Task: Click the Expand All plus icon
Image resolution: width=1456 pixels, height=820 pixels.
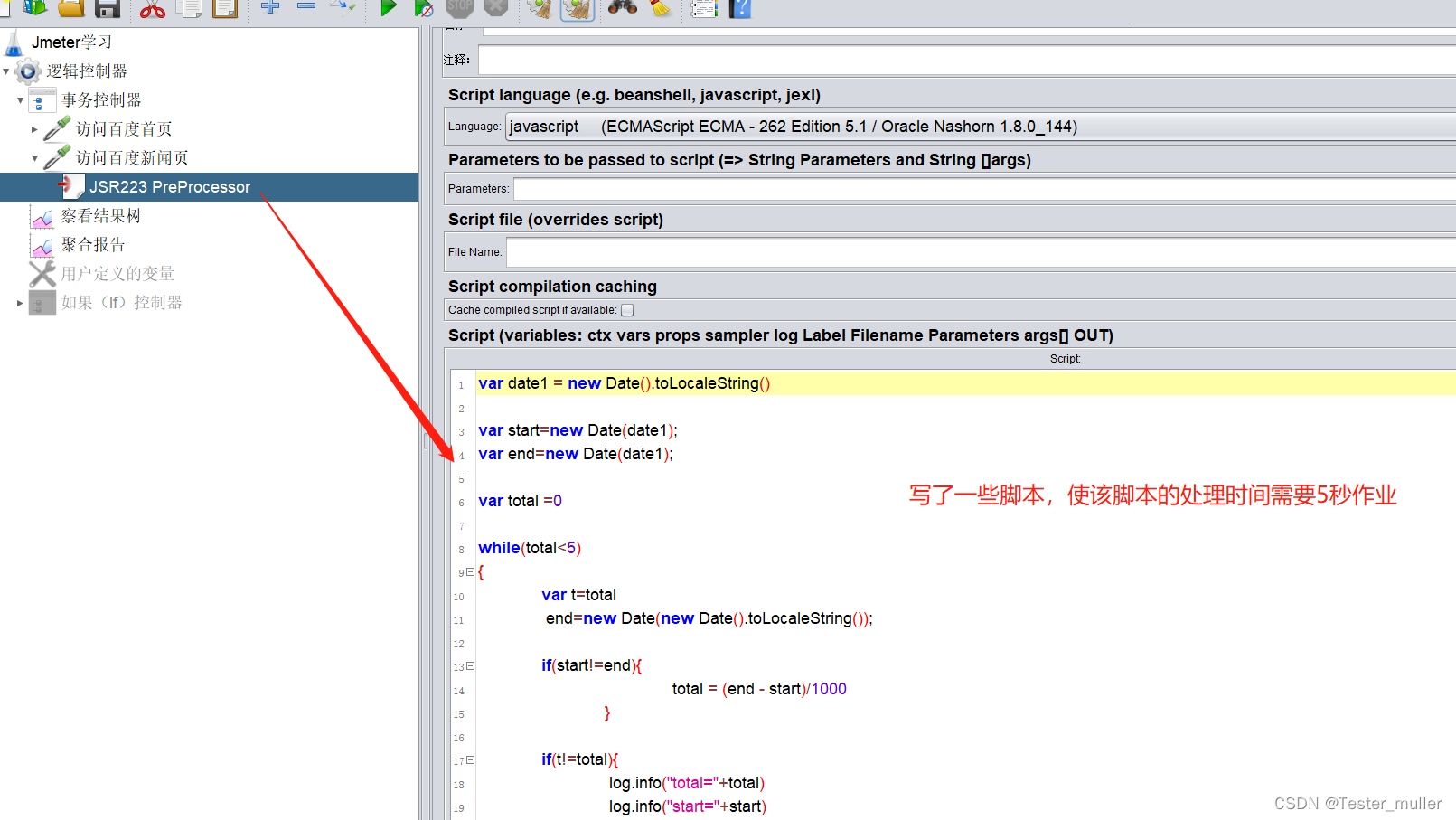Action: click(x=269, y=7)
